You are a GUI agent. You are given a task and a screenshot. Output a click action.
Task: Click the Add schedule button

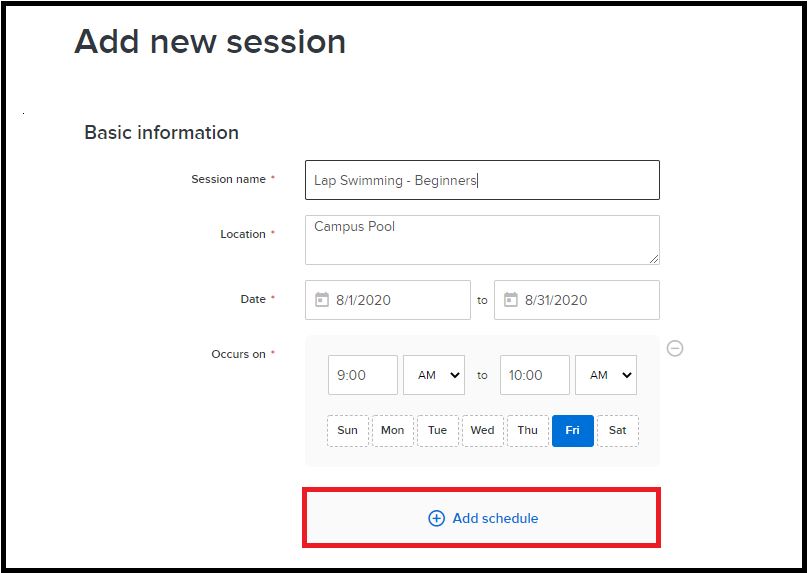(x=481, y=518)
